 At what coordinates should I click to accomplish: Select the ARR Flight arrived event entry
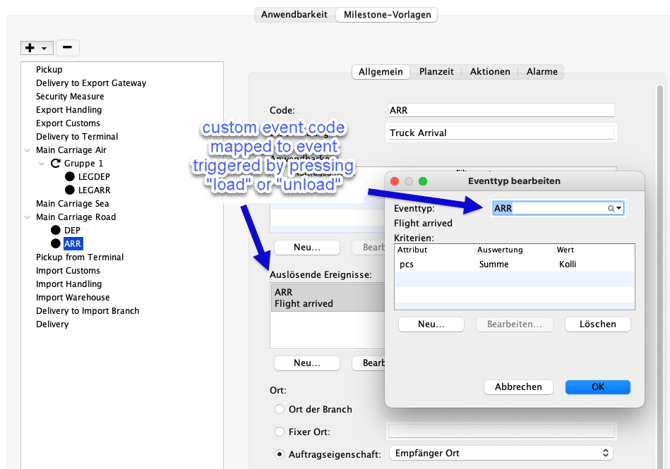(328, 298)
